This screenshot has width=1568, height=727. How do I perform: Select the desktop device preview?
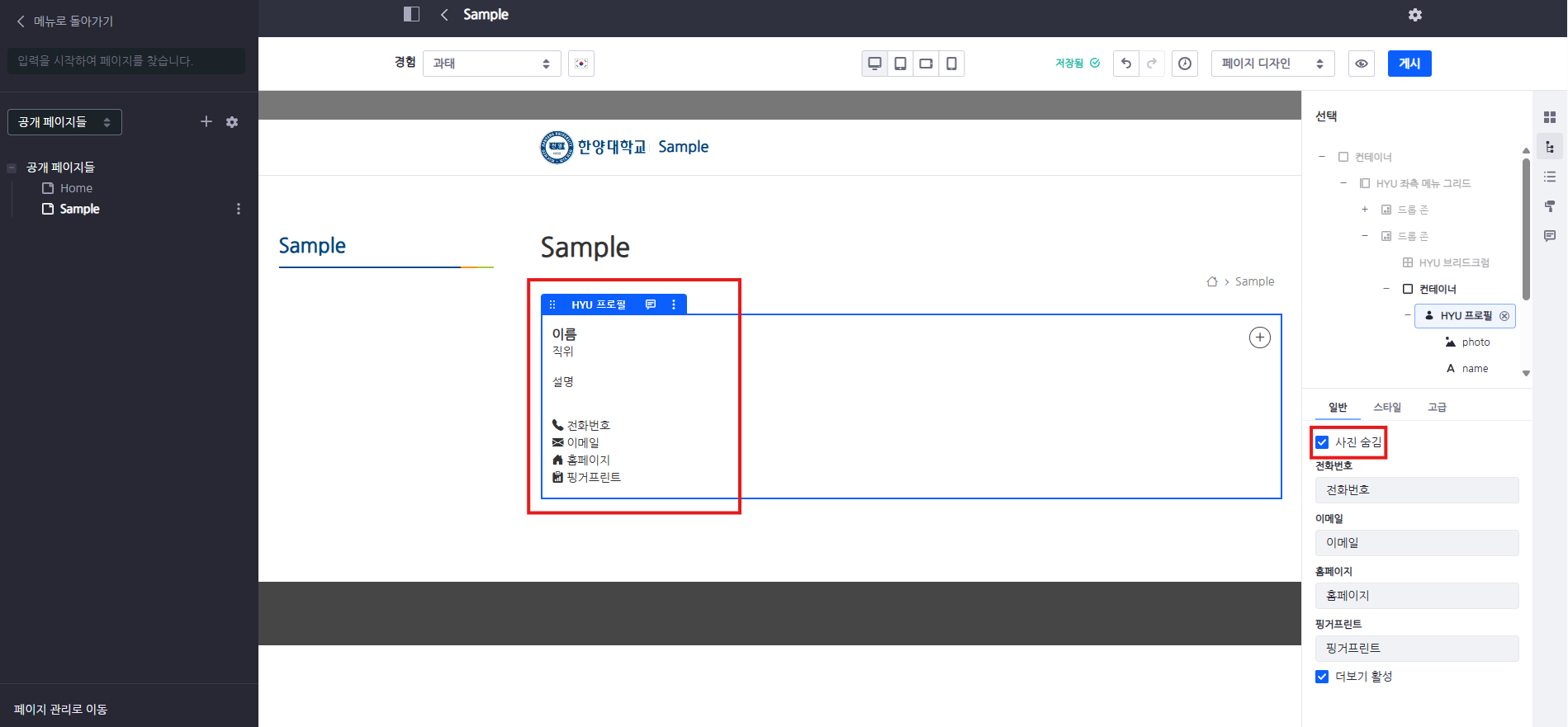click(874, 64)
